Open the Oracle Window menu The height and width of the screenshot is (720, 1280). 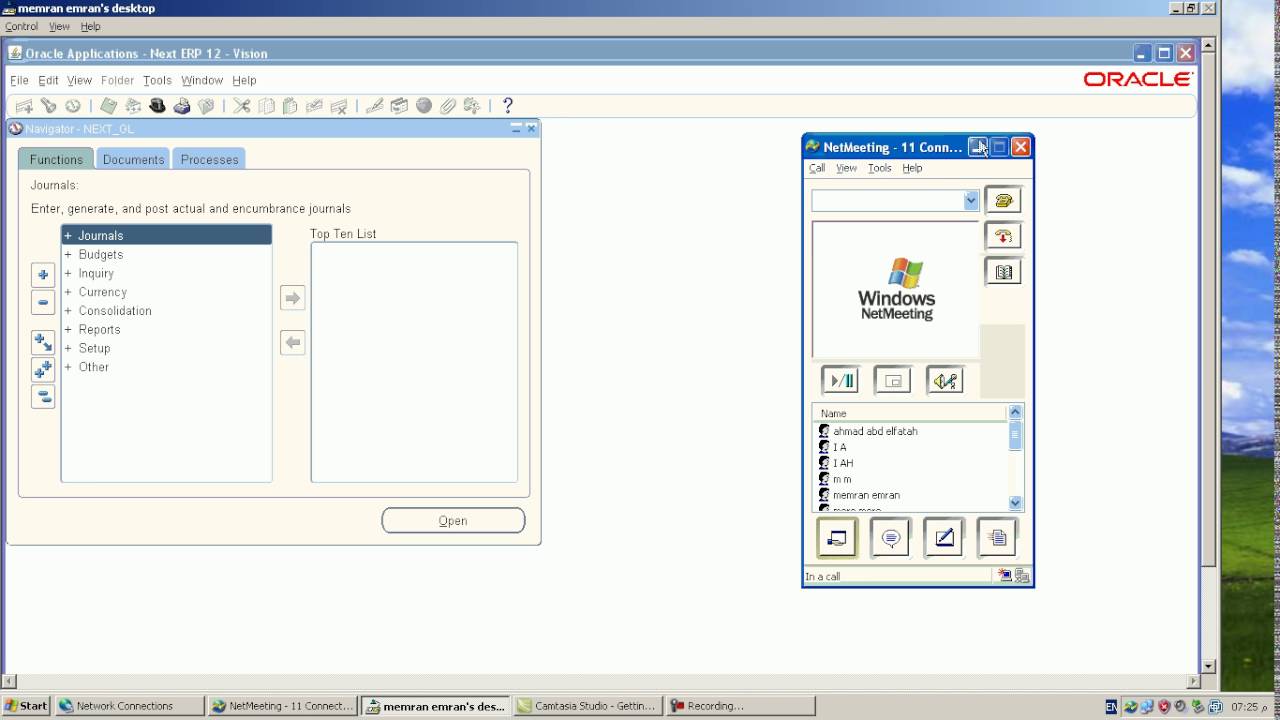tap(202, 80)
